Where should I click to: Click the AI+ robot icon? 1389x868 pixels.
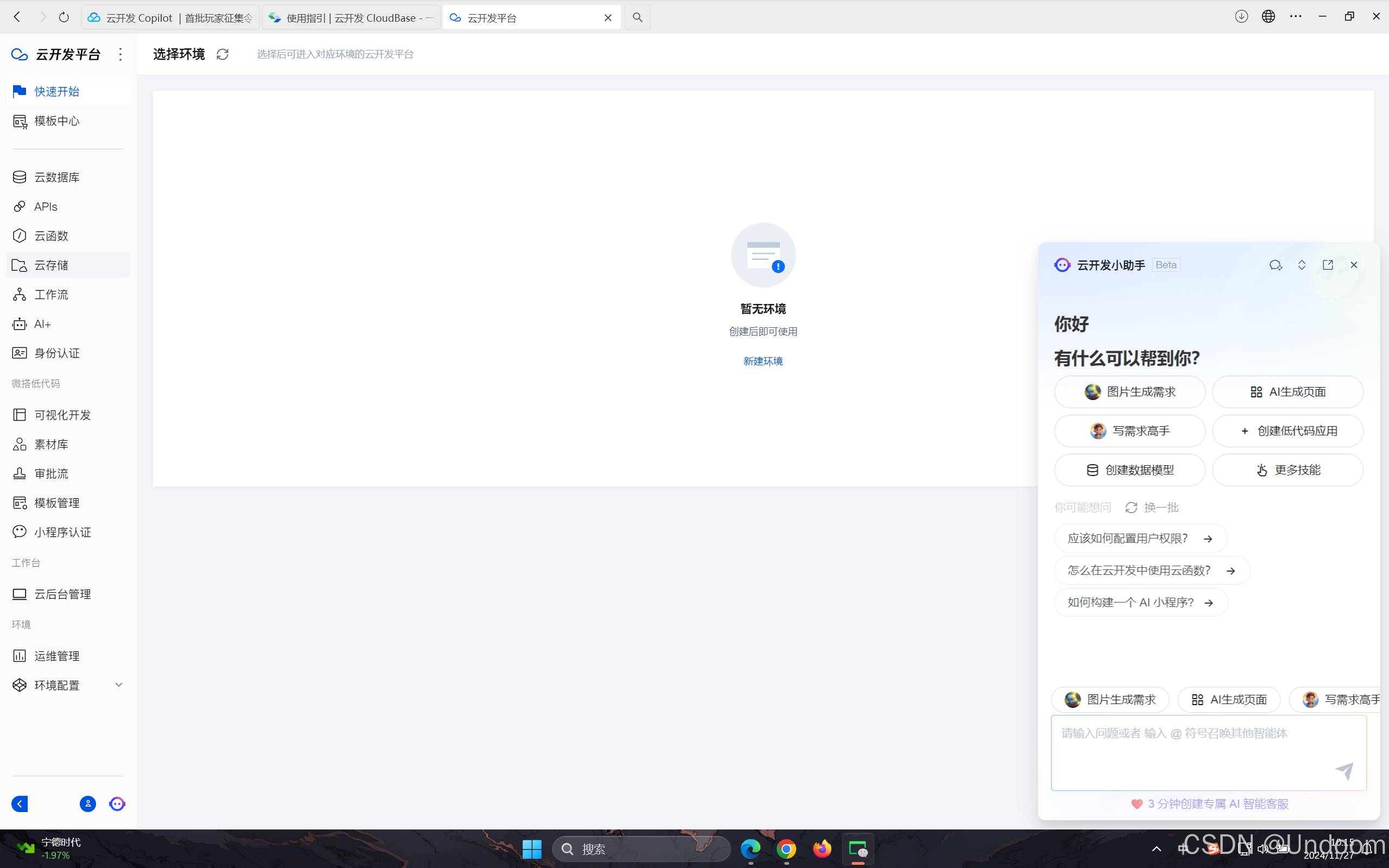[x=20, y=324]
